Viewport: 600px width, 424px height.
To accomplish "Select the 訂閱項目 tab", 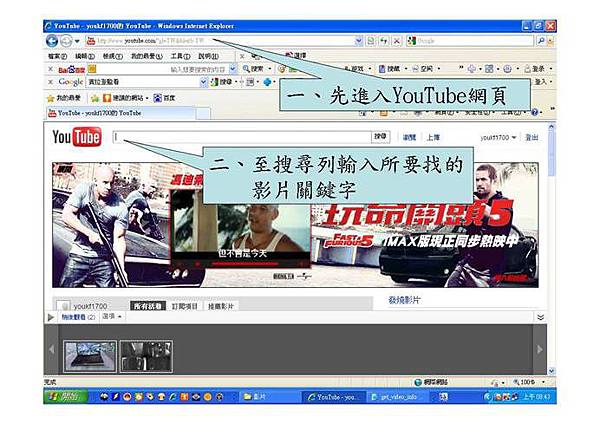I will click(184, 306).
